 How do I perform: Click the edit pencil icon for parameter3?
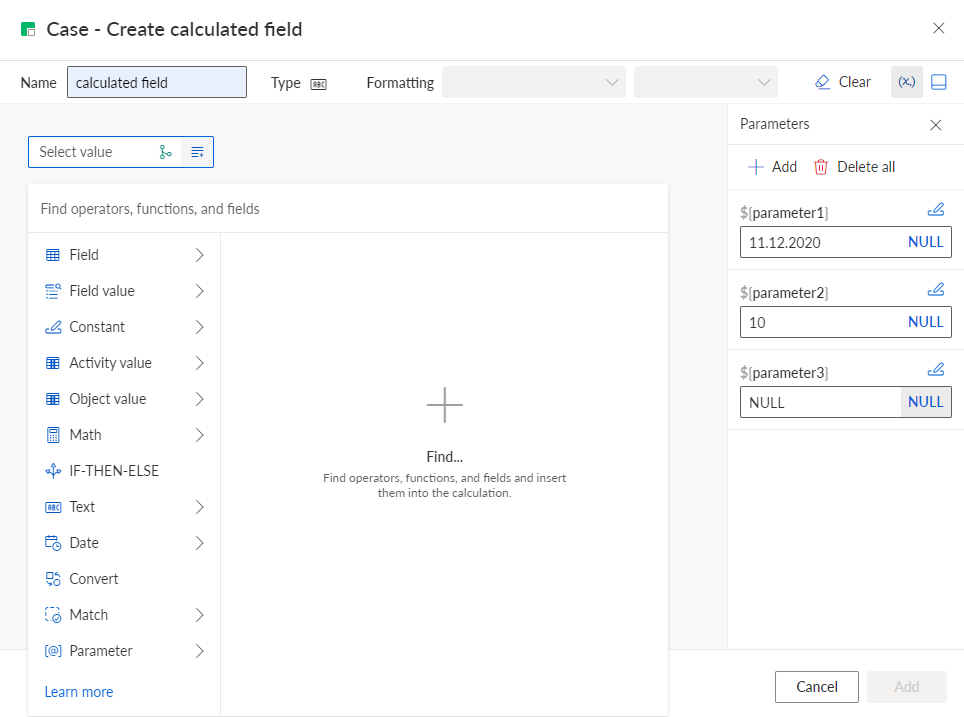click(936, 370)
